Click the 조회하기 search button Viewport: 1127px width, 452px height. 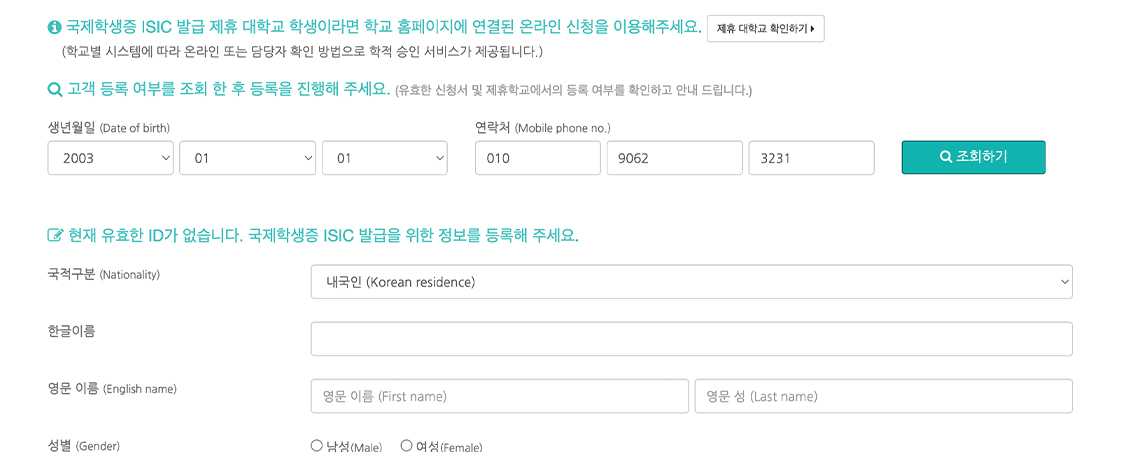tap(973, 157)
